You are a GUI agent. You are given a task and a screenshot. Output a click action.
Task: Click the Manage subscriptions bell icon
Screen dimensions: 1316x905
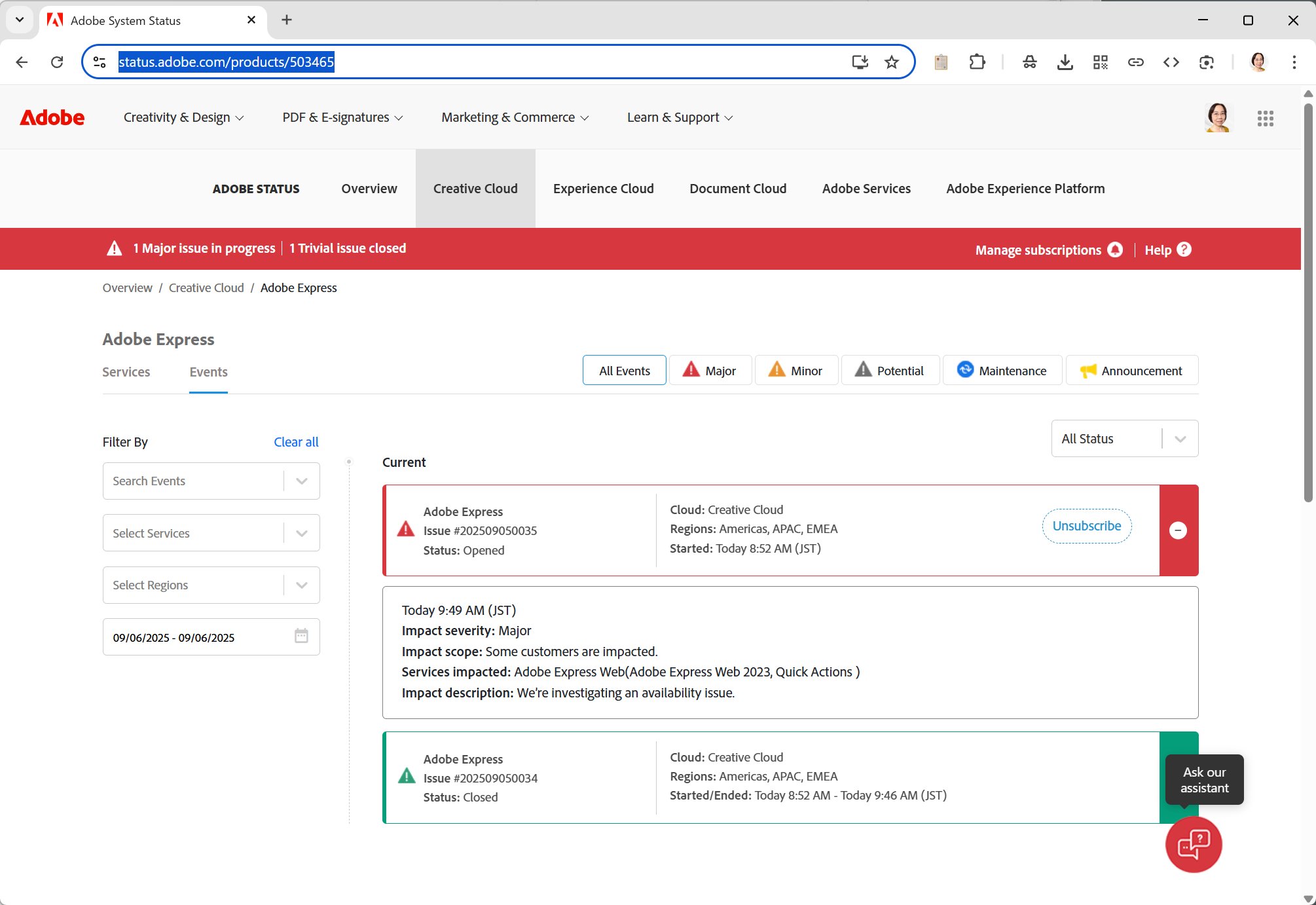(x=1115, y=249)
